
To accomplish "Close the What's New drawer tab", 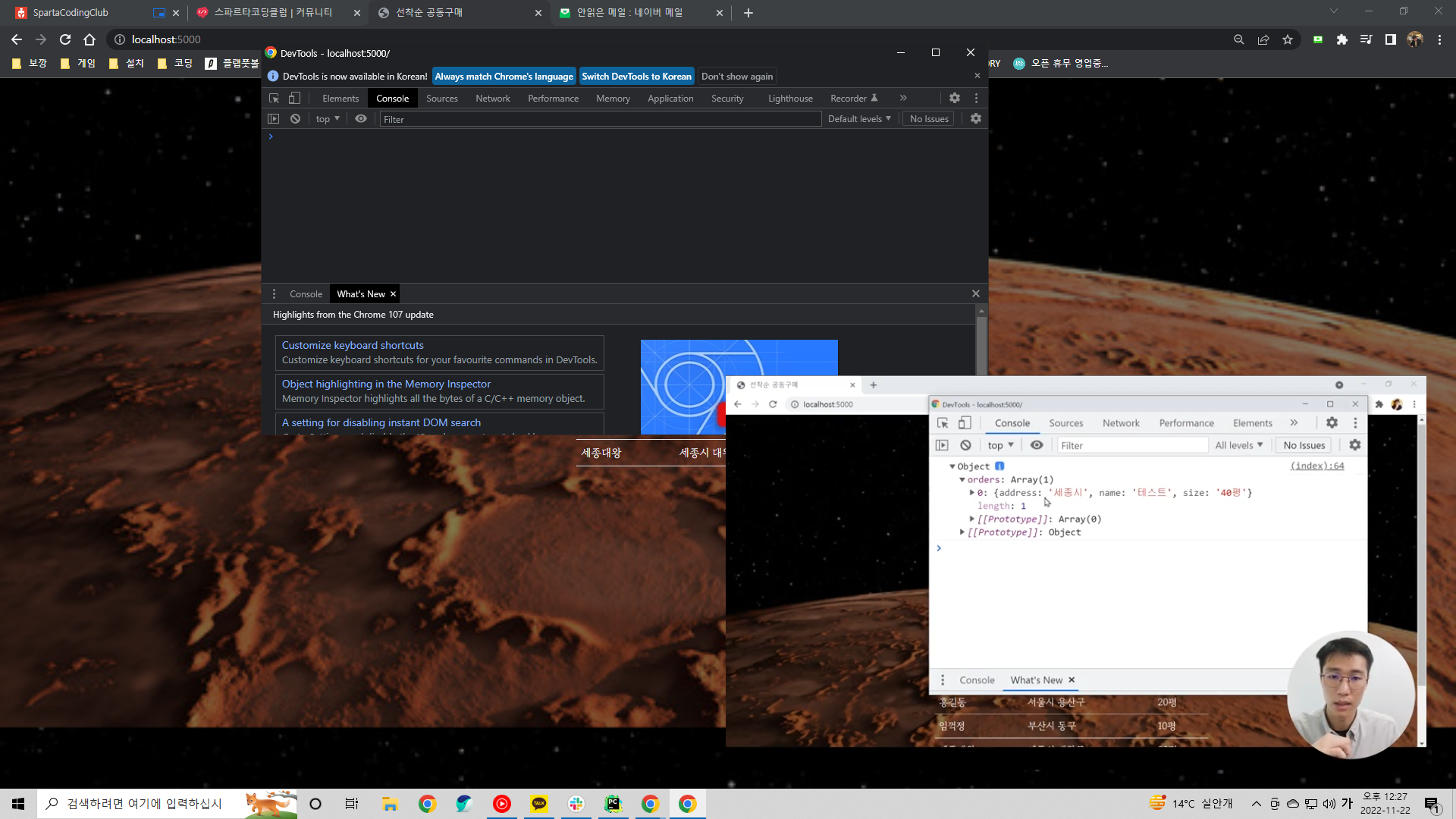I will [393, 294].
